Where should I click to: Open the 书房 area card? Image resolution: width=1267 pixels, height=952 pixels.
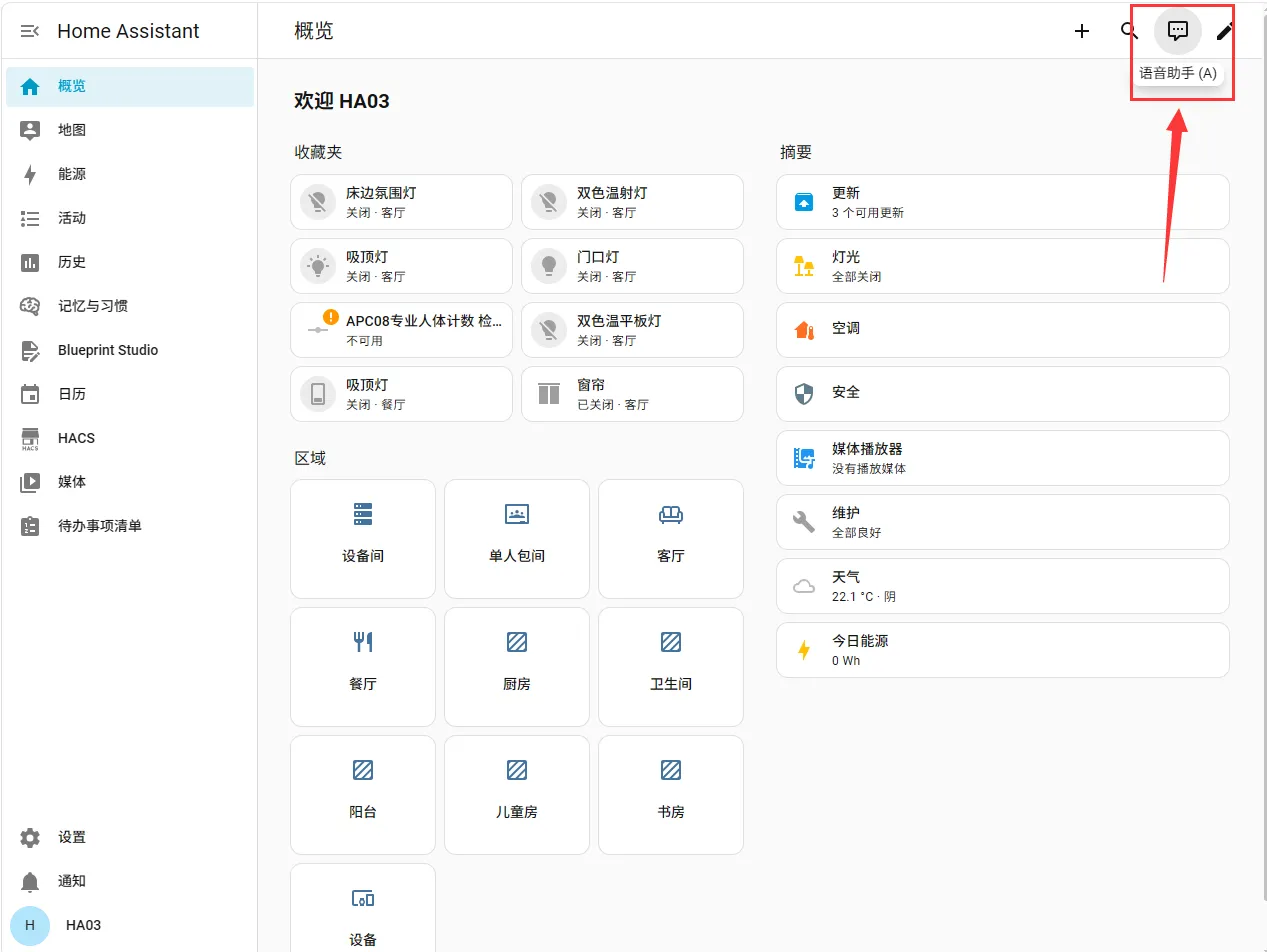pyautogui.click(x=671, y=795)
